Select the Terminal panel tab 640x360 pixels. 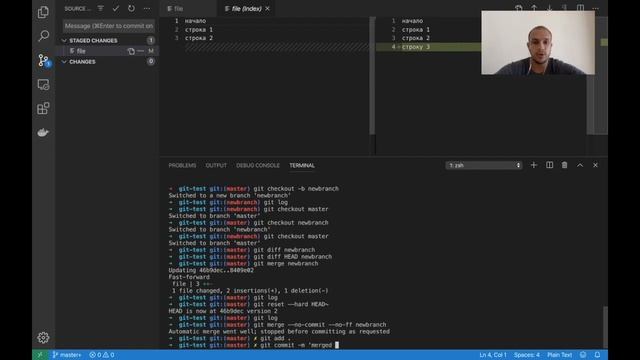[x=302, y=165]
